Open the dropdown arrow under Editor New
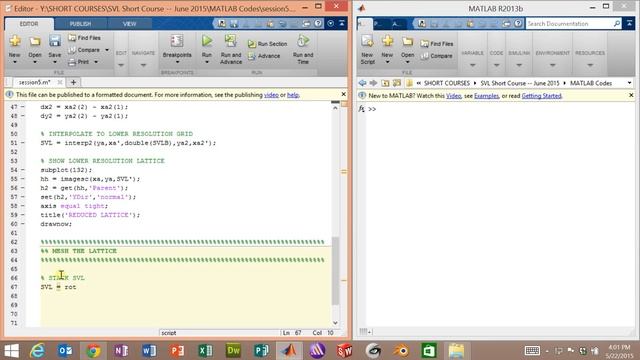The image size is (640, 360). pos(15,62)
